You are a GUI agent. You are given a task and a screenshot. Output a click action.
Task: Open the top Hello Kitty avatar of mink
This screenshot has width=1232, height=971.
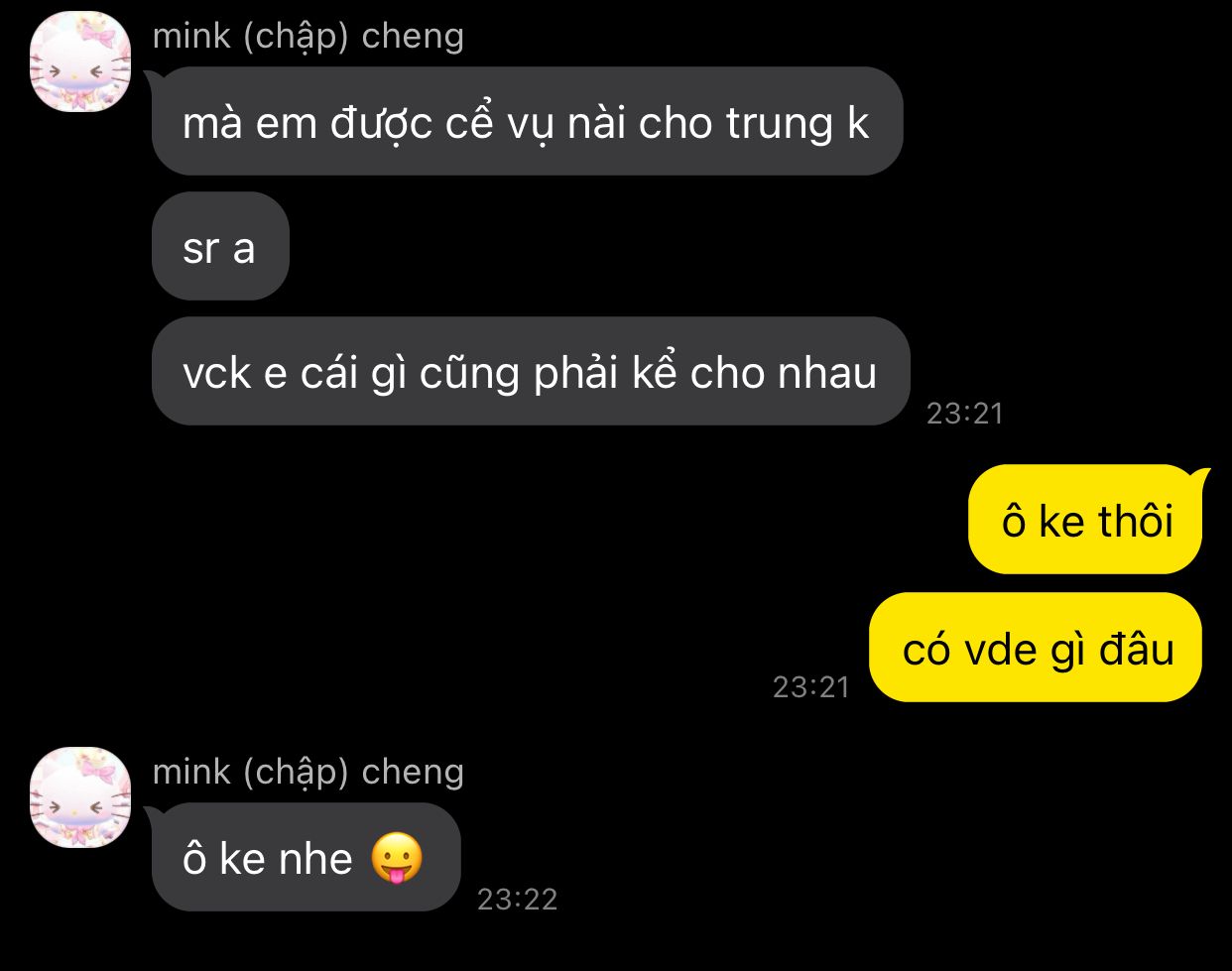80,61
